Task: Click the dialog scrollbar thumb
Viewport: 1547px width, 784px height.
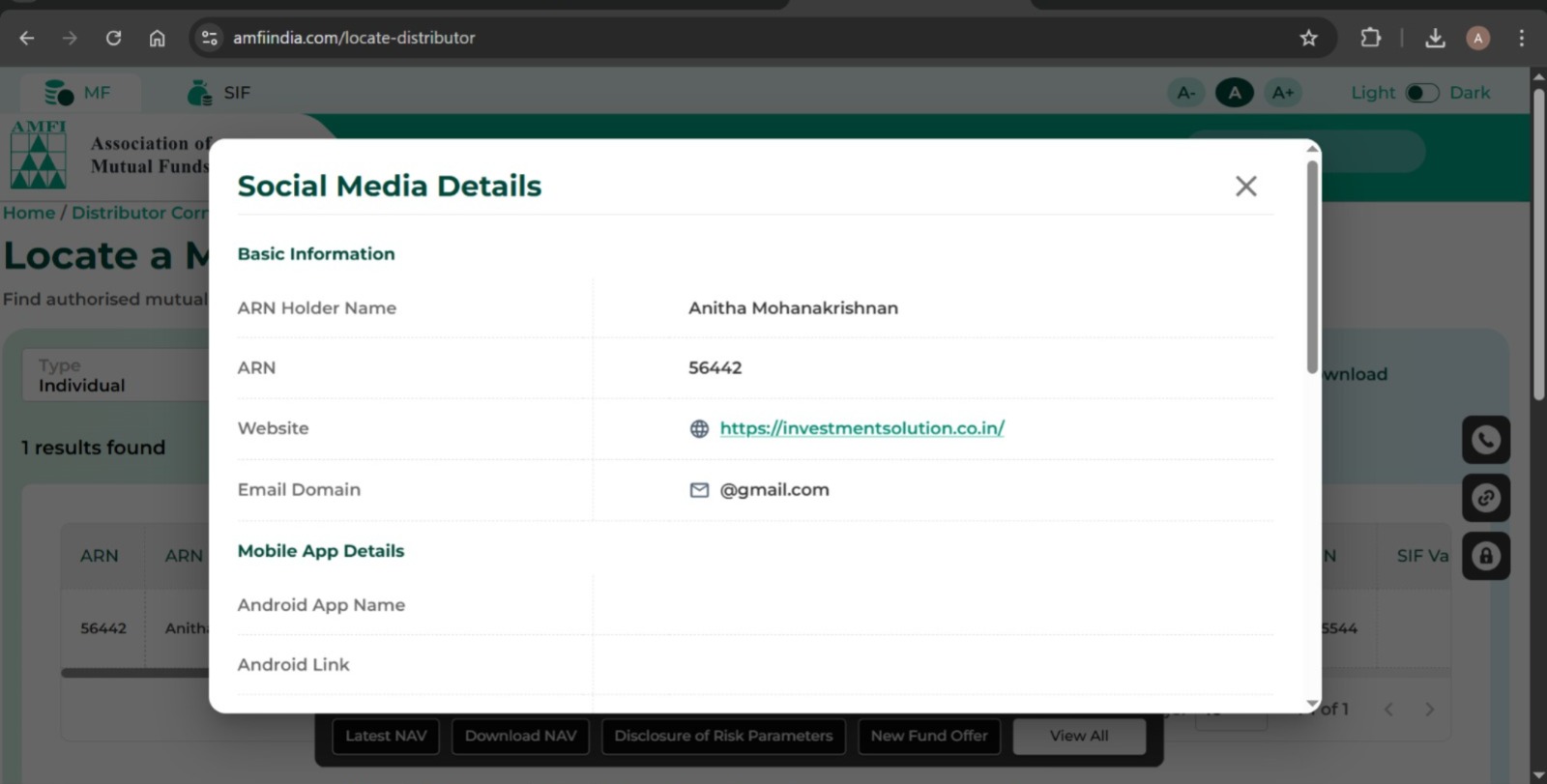Action: 1312,267
